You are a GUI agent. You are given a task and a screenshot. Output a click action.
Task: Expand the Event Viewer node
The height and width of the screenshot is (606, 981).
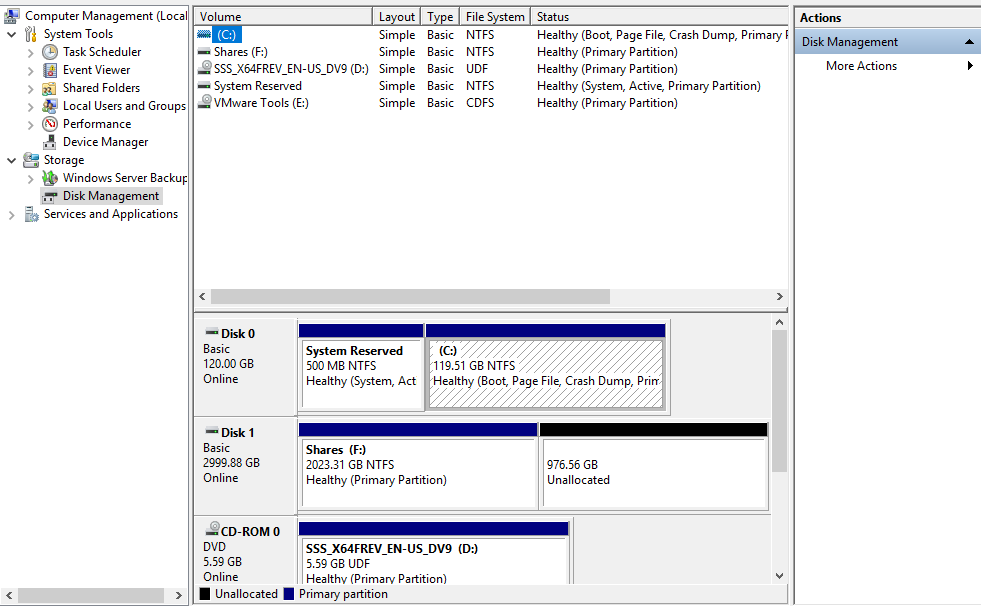(x=31, y=71)
